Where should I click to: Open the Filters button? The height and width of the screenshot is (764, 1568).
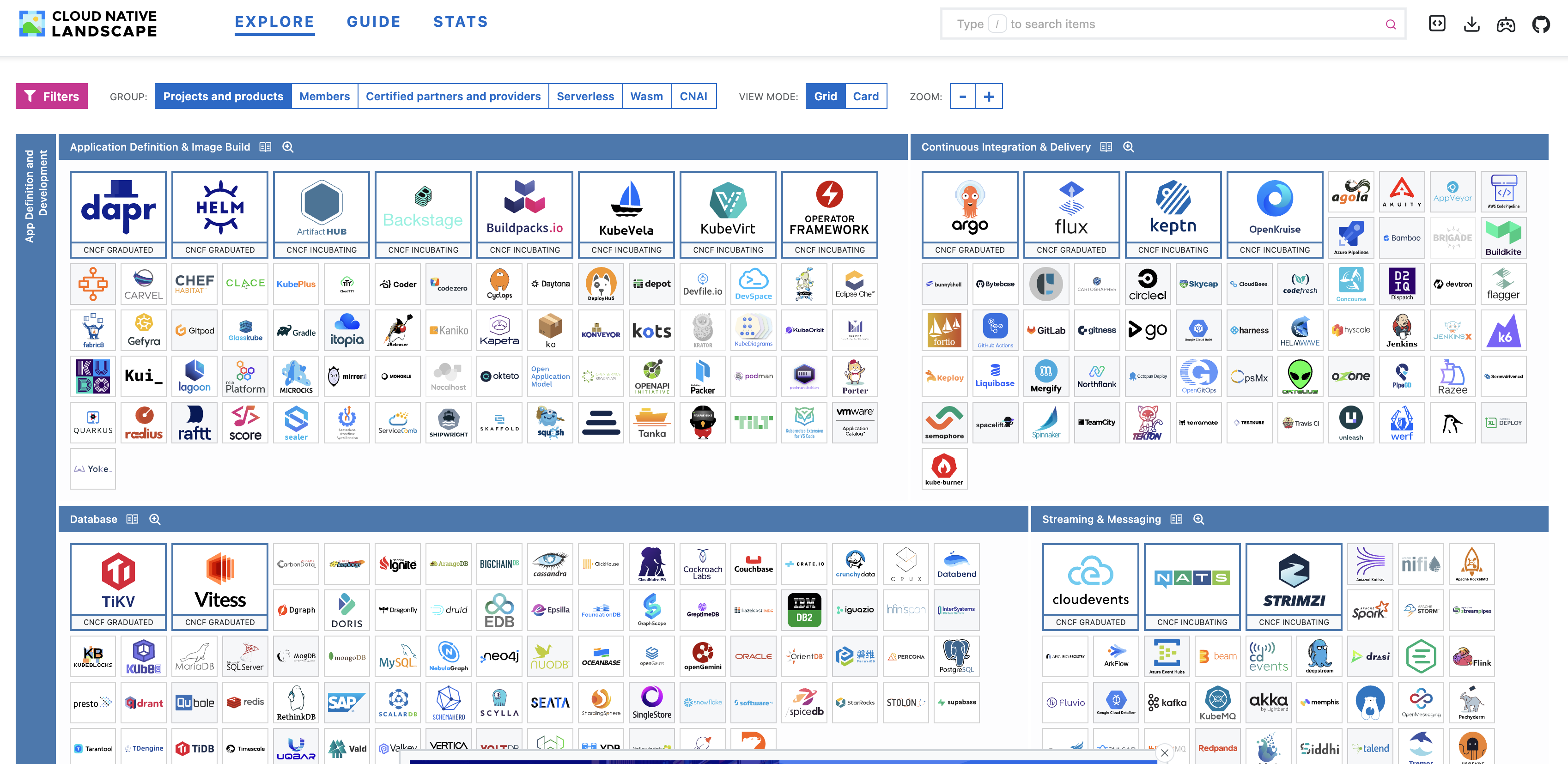[x=52, y=96]
